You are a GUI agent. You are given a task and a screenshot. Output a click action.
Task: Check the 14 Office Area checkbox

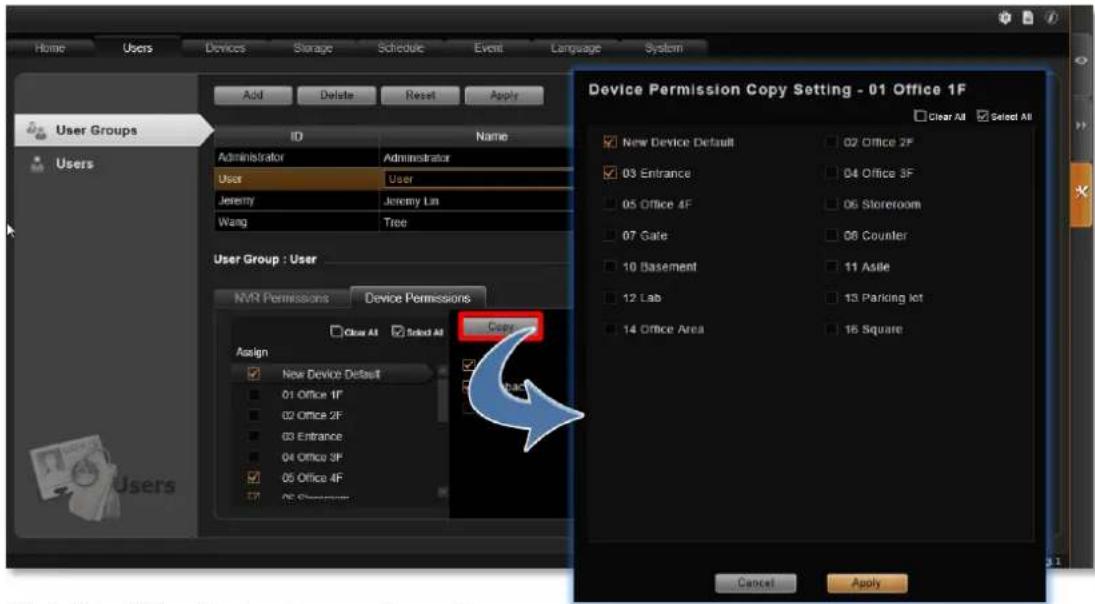click(x=610, y=329)
